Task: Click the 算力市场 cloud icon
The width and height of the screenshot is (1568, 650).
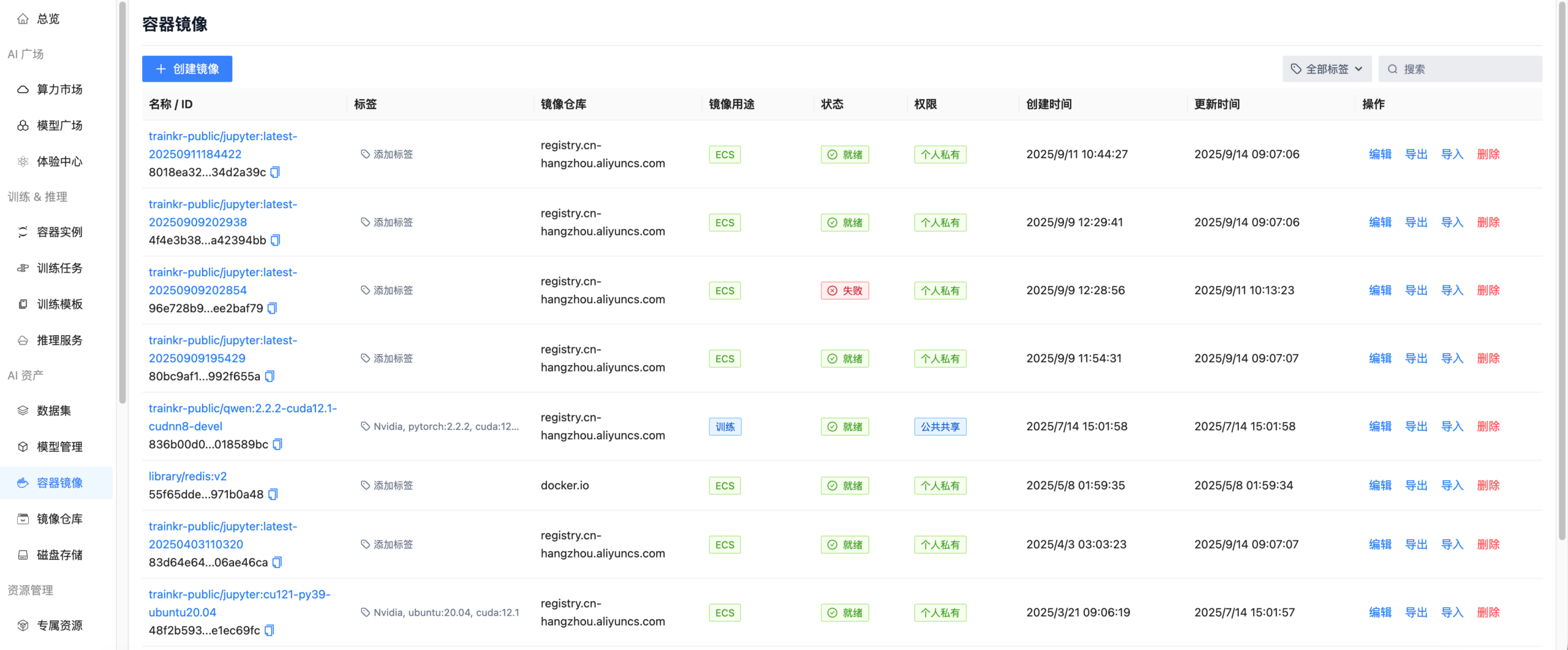Action: pos(23,89)
